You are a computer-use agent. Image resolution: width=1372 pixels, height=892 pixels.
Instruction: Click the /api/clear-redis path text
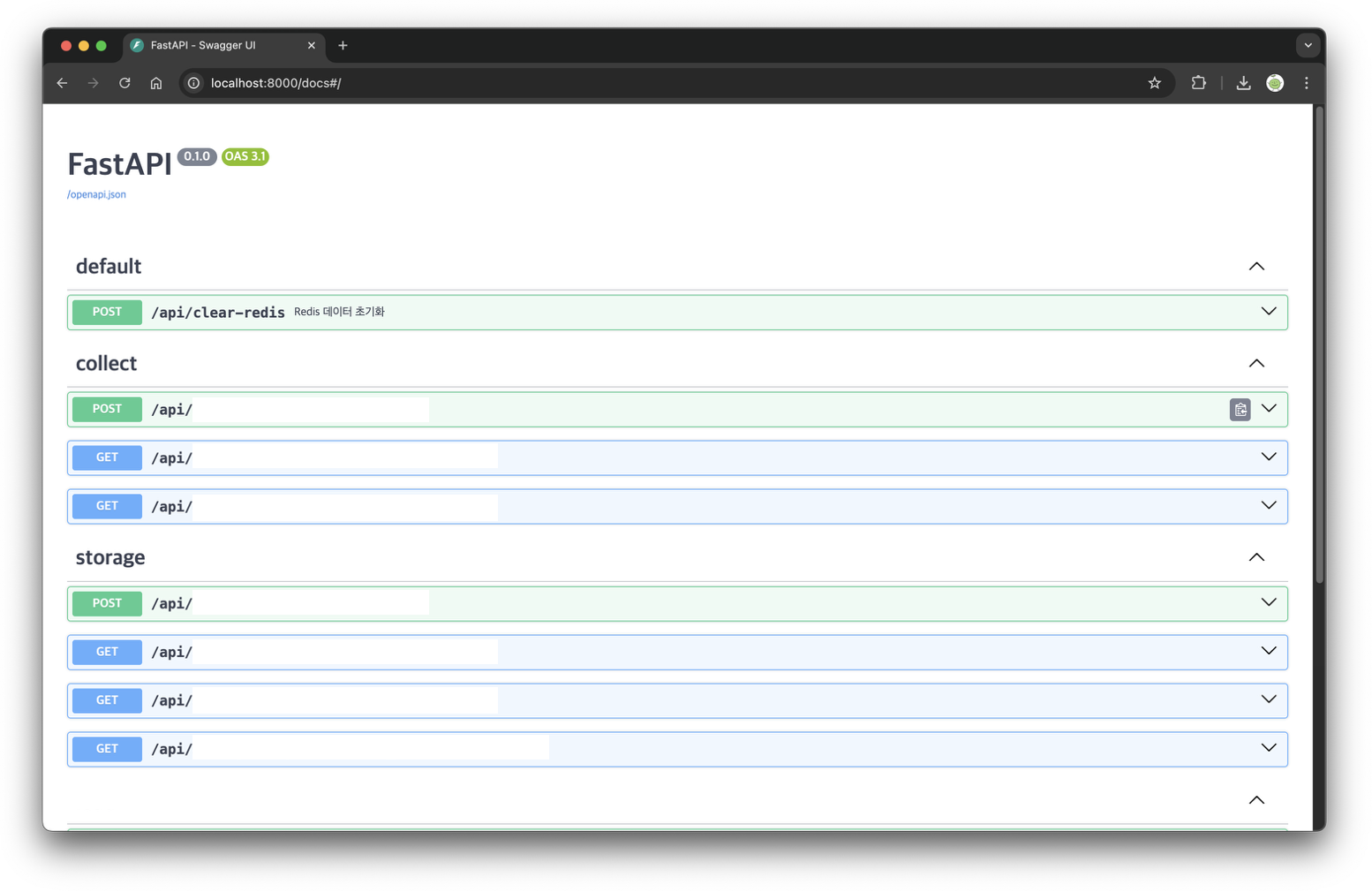218,313
